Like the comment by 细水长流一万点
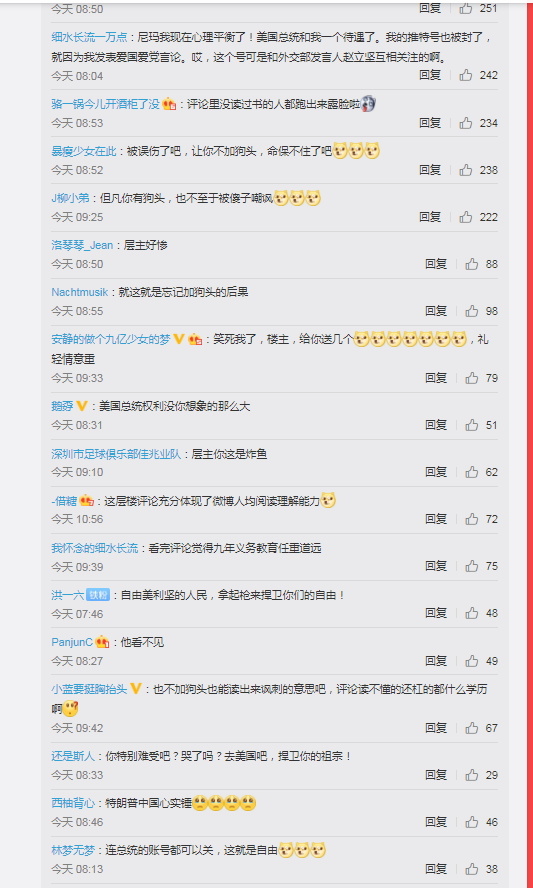 click(x=466, y=75)
